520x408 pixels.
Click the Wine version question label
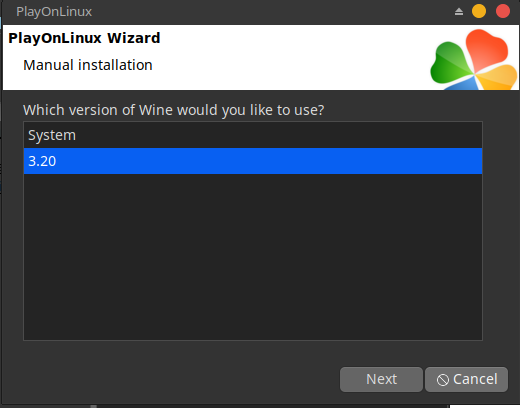click(173, 110)
